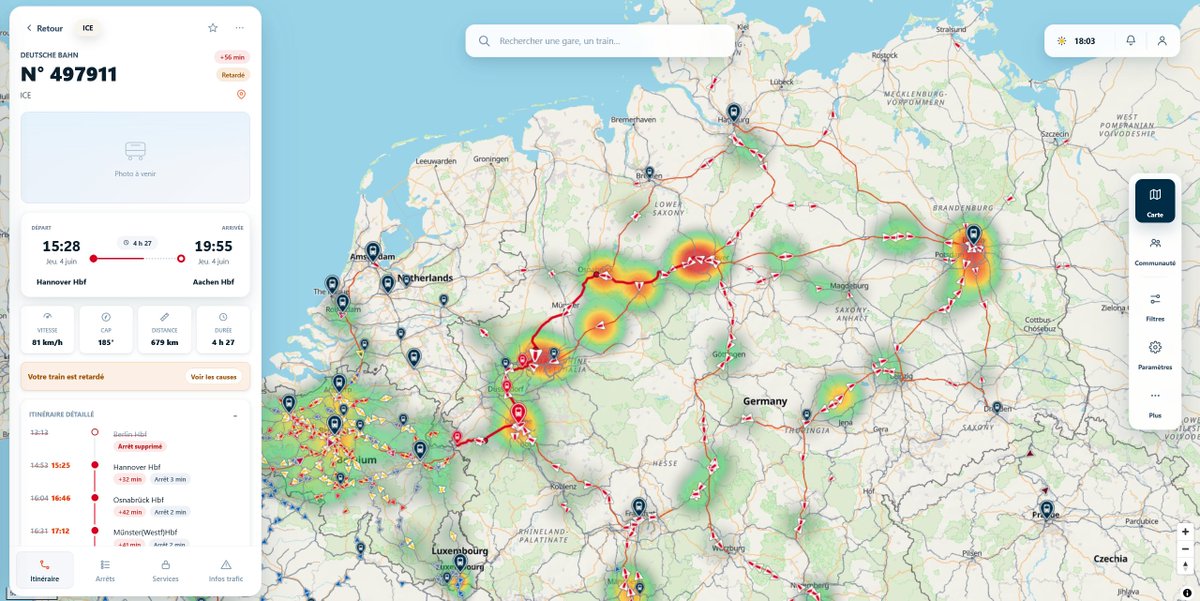
Task: Switch to the Itinéraire tab
Action: pos(44,570)
